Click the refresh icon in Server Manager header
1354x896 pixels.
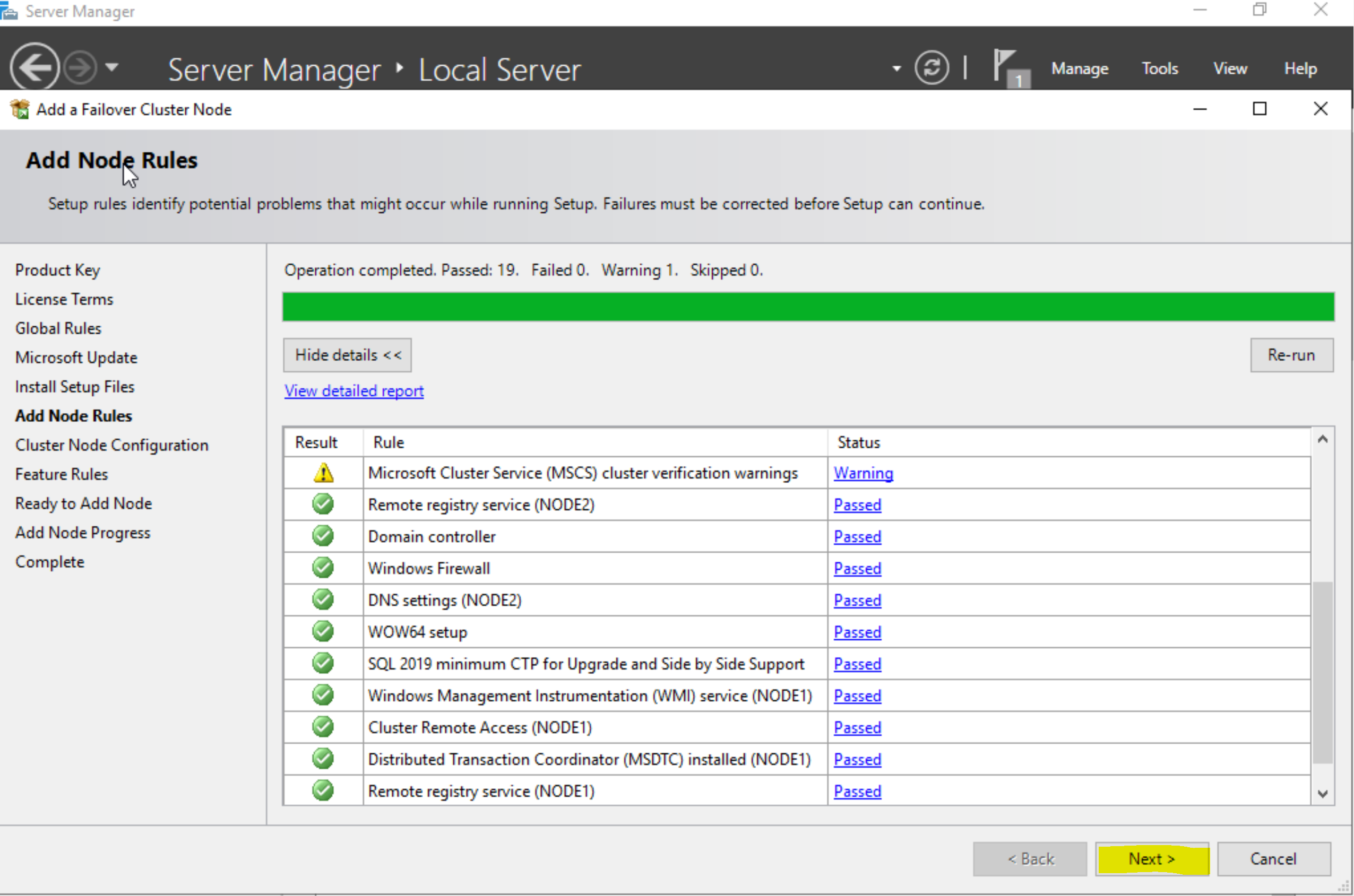(x=931, y=68)
